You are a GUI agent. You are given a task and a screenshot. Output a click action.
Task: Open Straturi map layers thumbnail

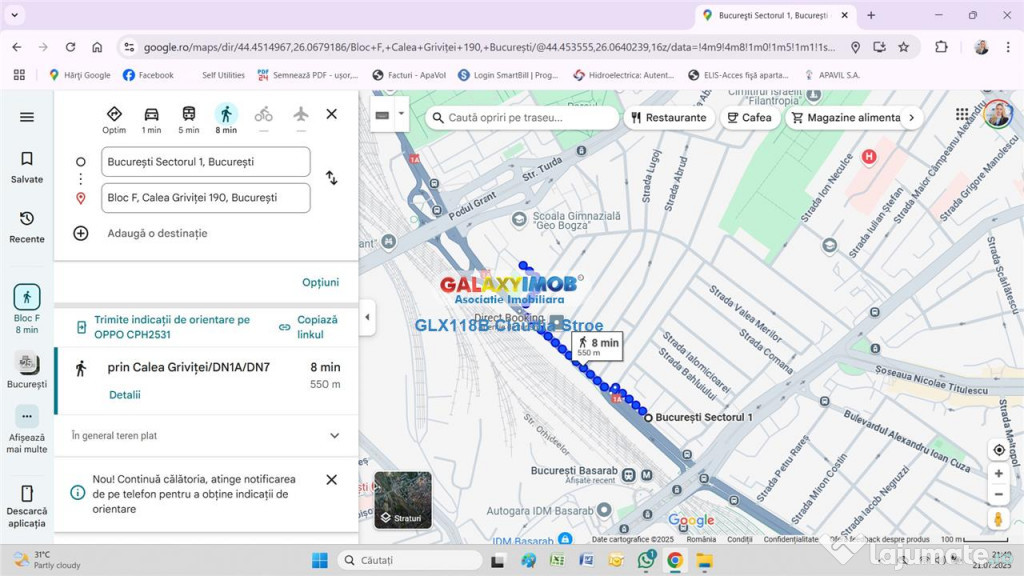(x=403, y=500)
